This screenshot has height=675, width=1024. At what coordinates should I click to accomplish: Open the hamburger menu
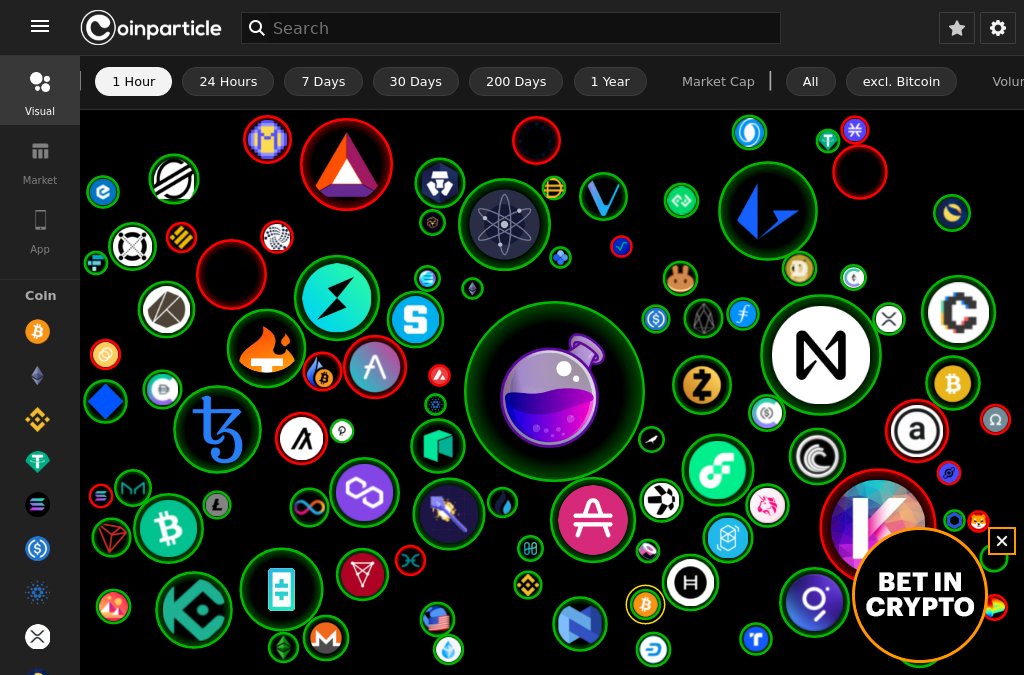[x=40, y=26]
